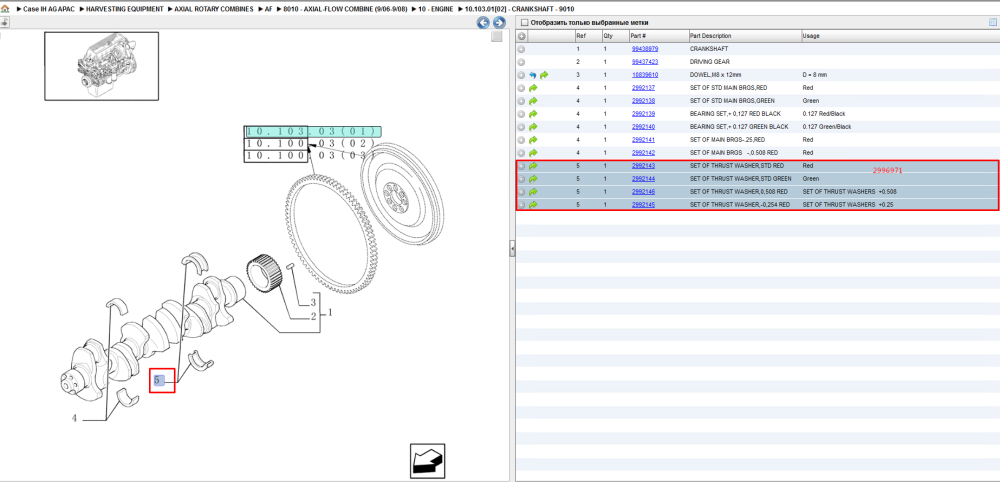1000x482 pixels.
Task: Click the grid icon at parts list header right
Action: pos(992,22)
